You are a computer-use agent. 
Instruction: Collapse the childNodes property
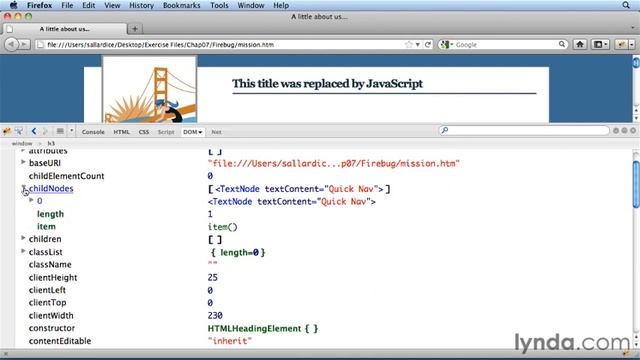tap(23, 188)
